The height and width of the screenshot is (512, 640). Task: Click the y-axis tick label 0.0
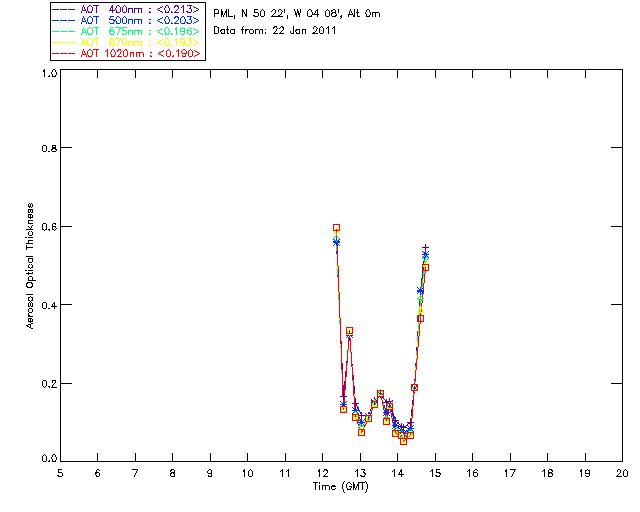click(x=49, y=459)
